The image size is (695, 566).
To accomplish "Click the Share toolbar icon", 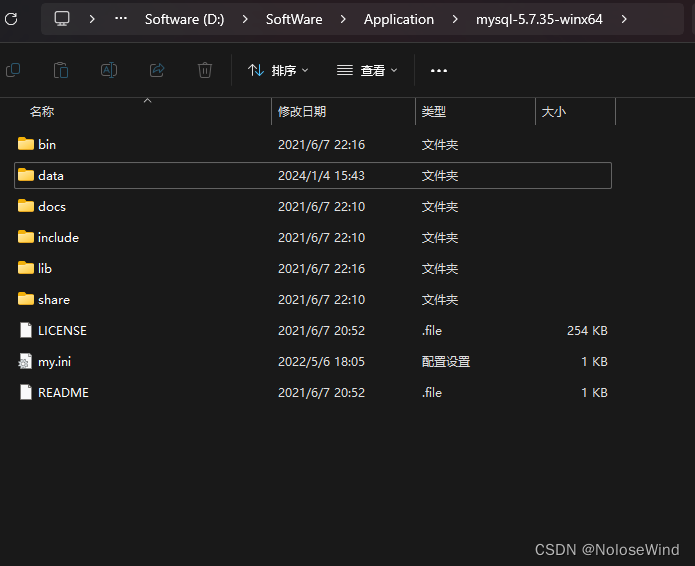I will pyautogui.click(x=157, y=70).
